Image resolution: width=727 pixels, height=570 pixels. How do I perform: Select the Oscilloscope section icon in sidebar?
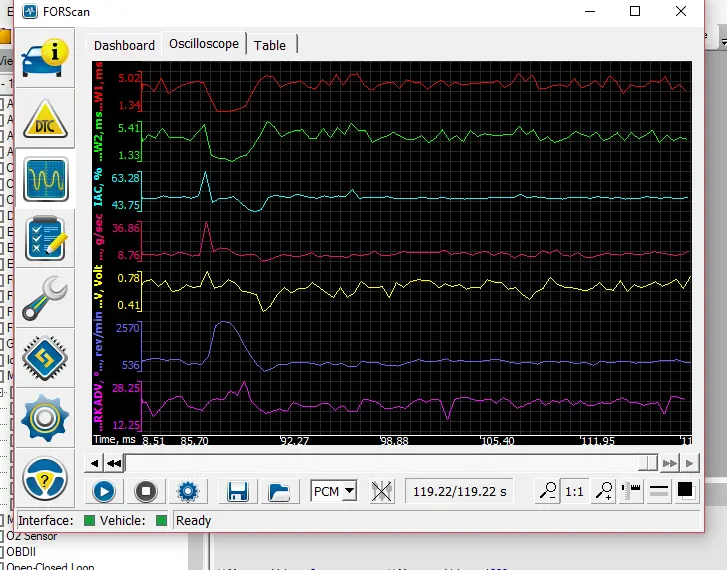click(45, 179)
